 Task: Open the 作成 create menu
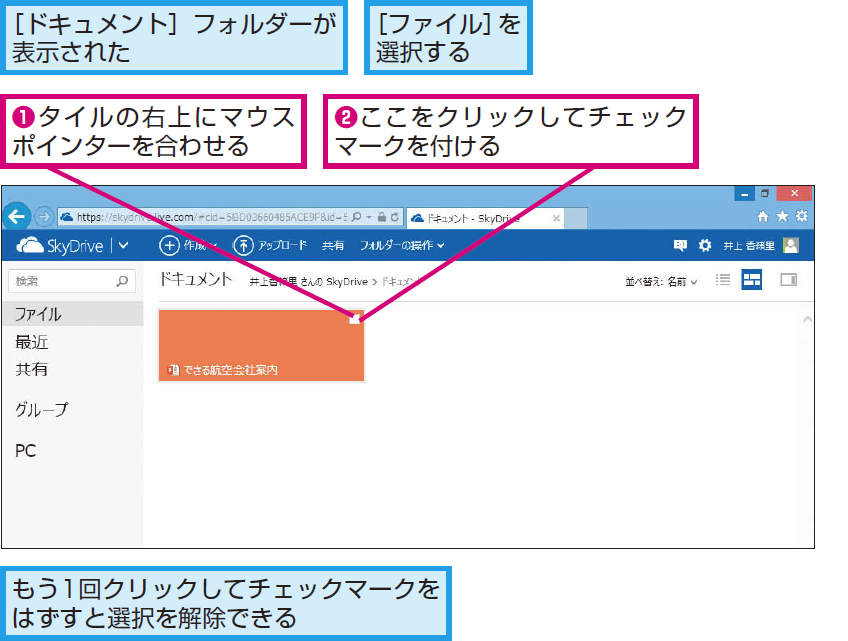188,245
